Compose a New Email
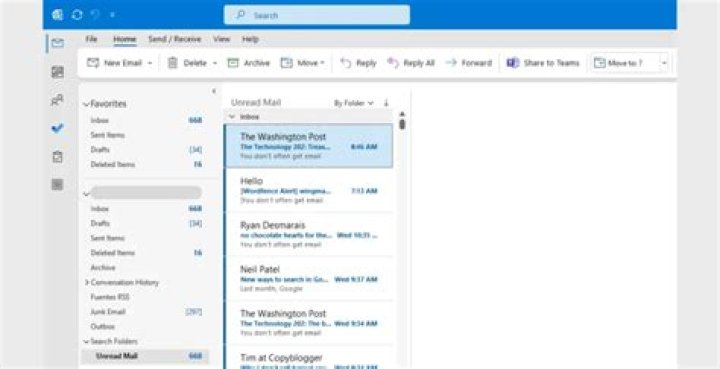The width and height of the screenshot is (720, 369). pos(115,63)
